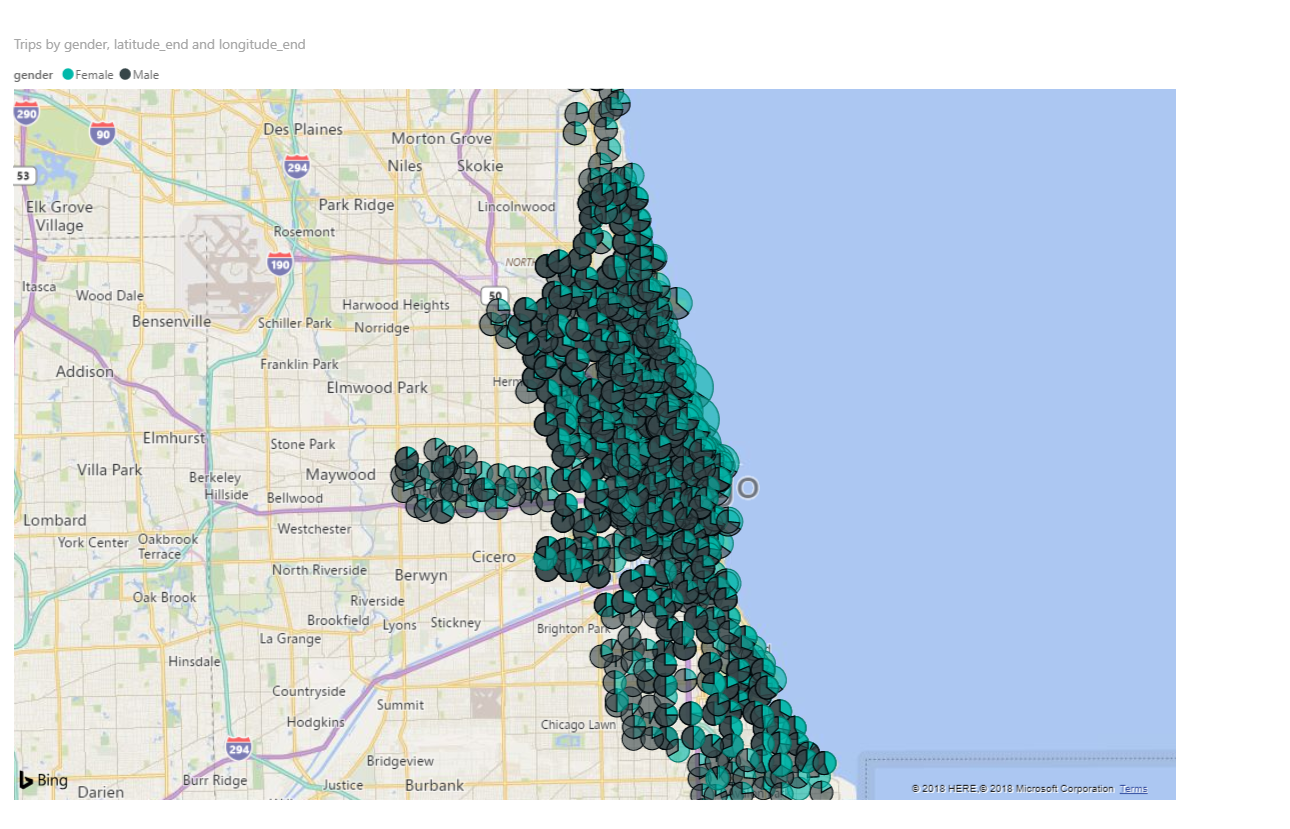Click the Interstate 290 highway shield
Screen dimensions: 1290x829
[x=27, y=112]
